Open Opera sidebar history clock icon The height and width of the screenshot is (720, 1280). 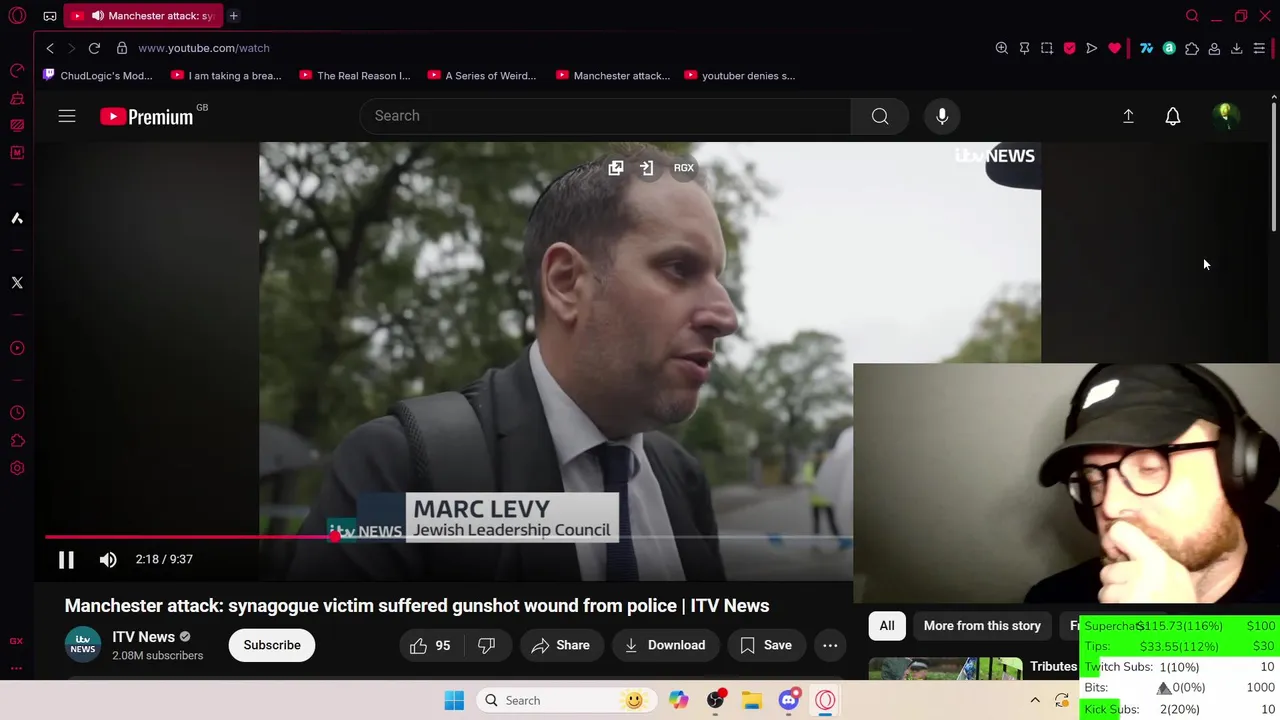pyautogui.click(x=17, y=413)
